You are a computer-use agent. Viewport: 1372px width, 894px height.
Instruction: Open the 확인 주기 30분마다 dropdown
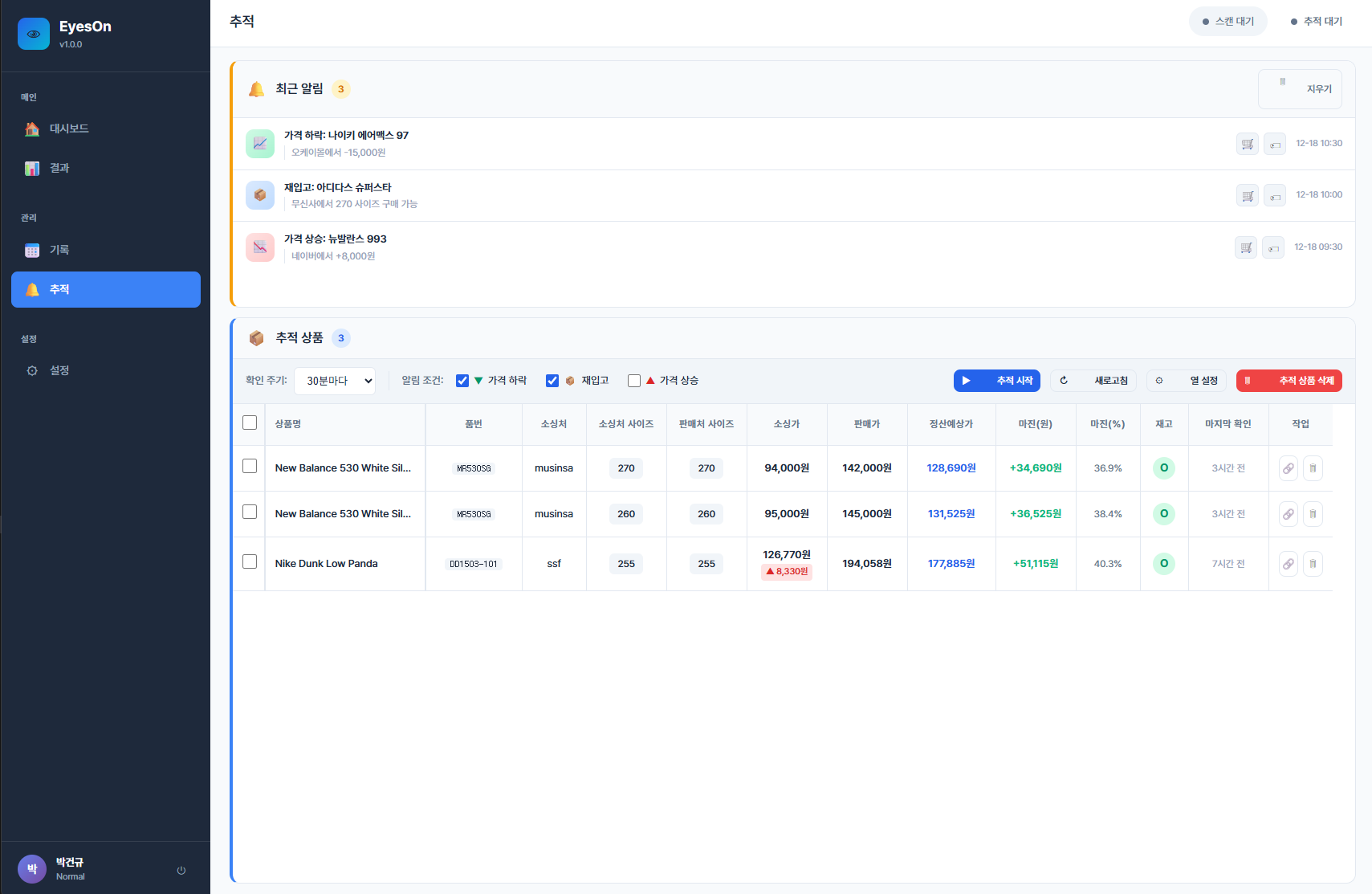(335, 381)
